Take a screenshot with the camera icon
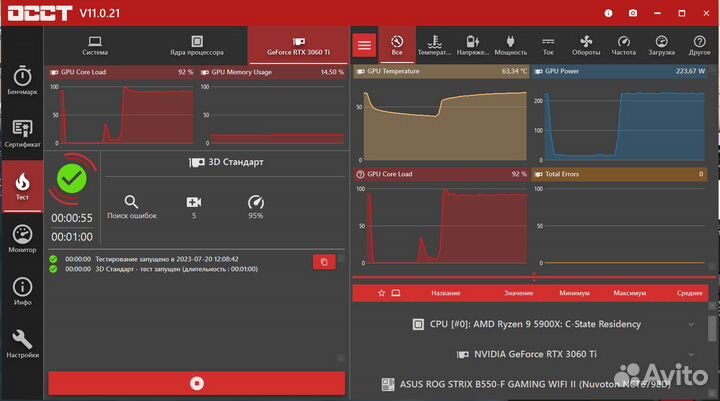This screenshot has width=720, height=401. (633, 13)
